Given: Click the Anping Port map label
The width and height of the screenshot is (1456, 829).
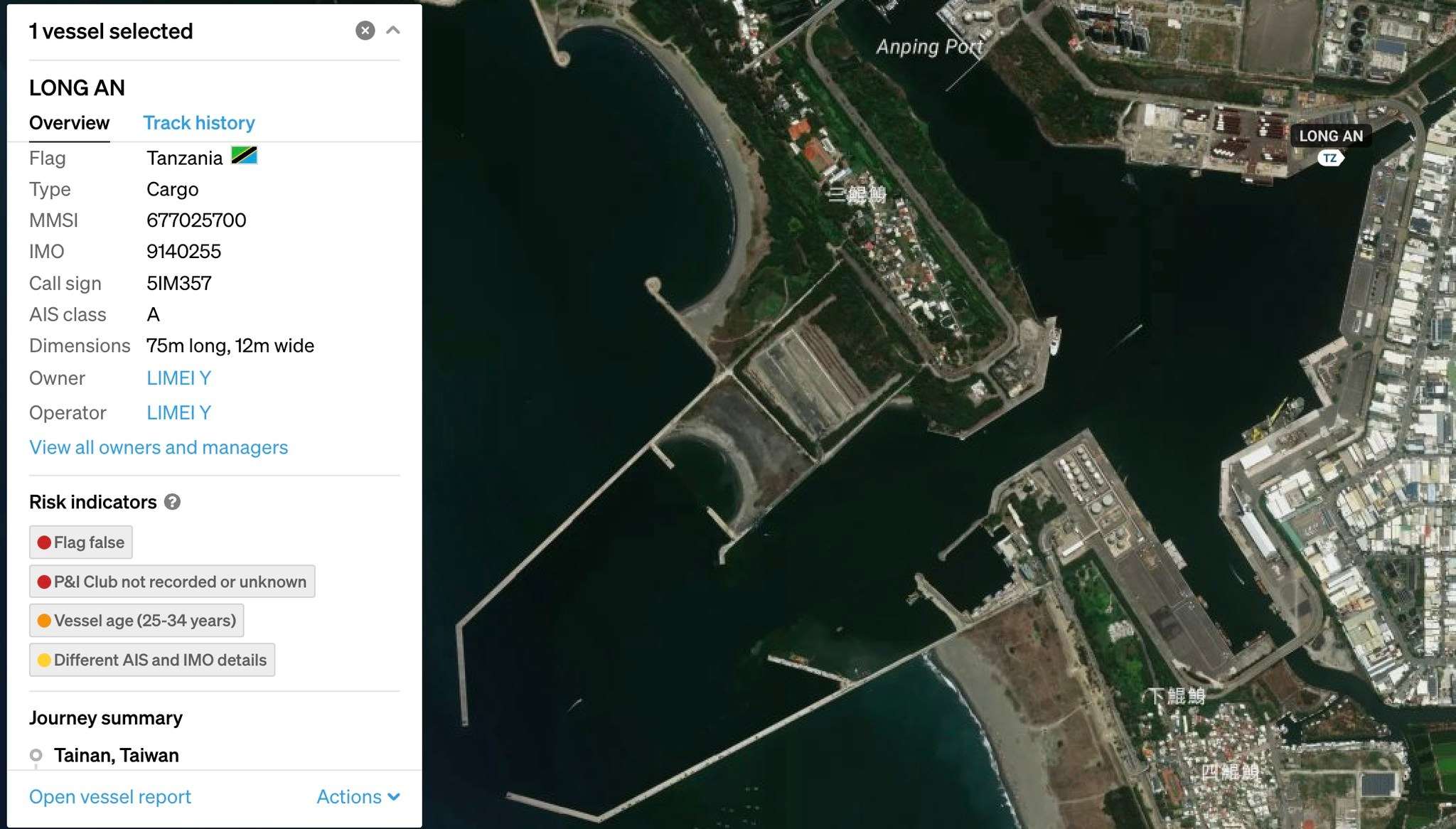Looking at the screenshot, I should click(x=928, y=47).
